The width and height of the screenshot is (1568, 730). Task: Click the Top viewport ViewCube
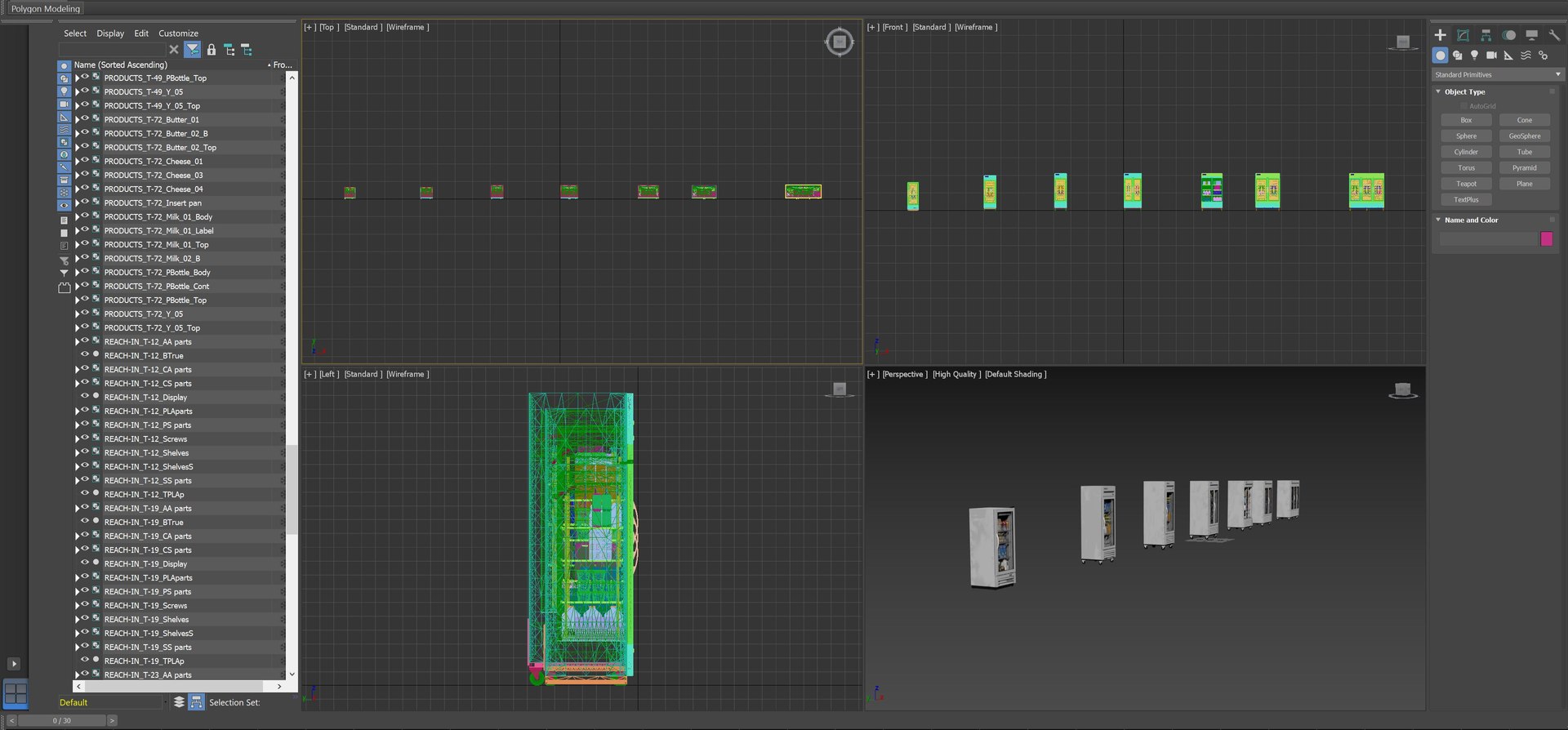point(839,42)
